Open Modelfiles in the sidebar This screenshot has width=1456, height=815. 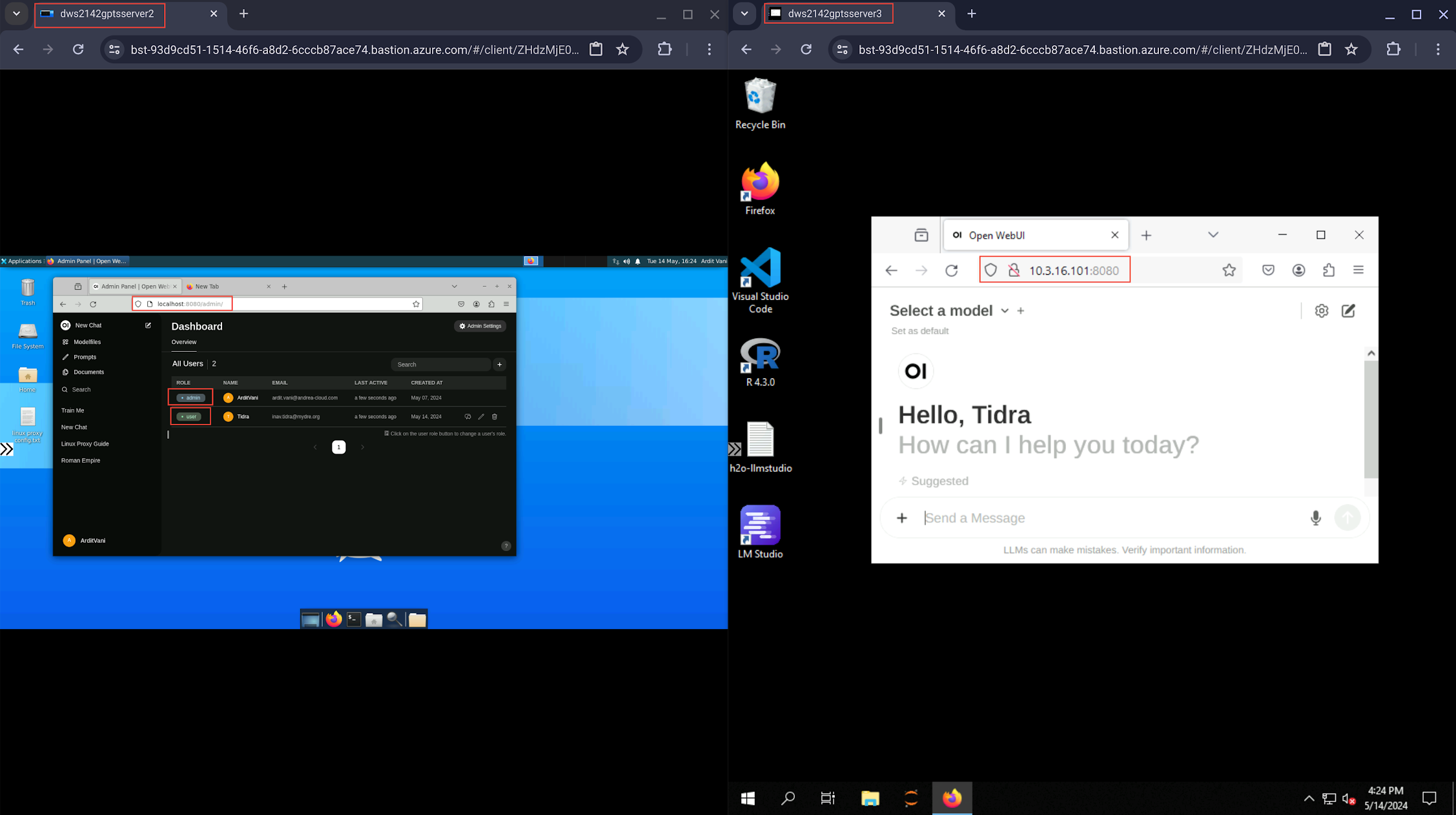click(87, 342)
